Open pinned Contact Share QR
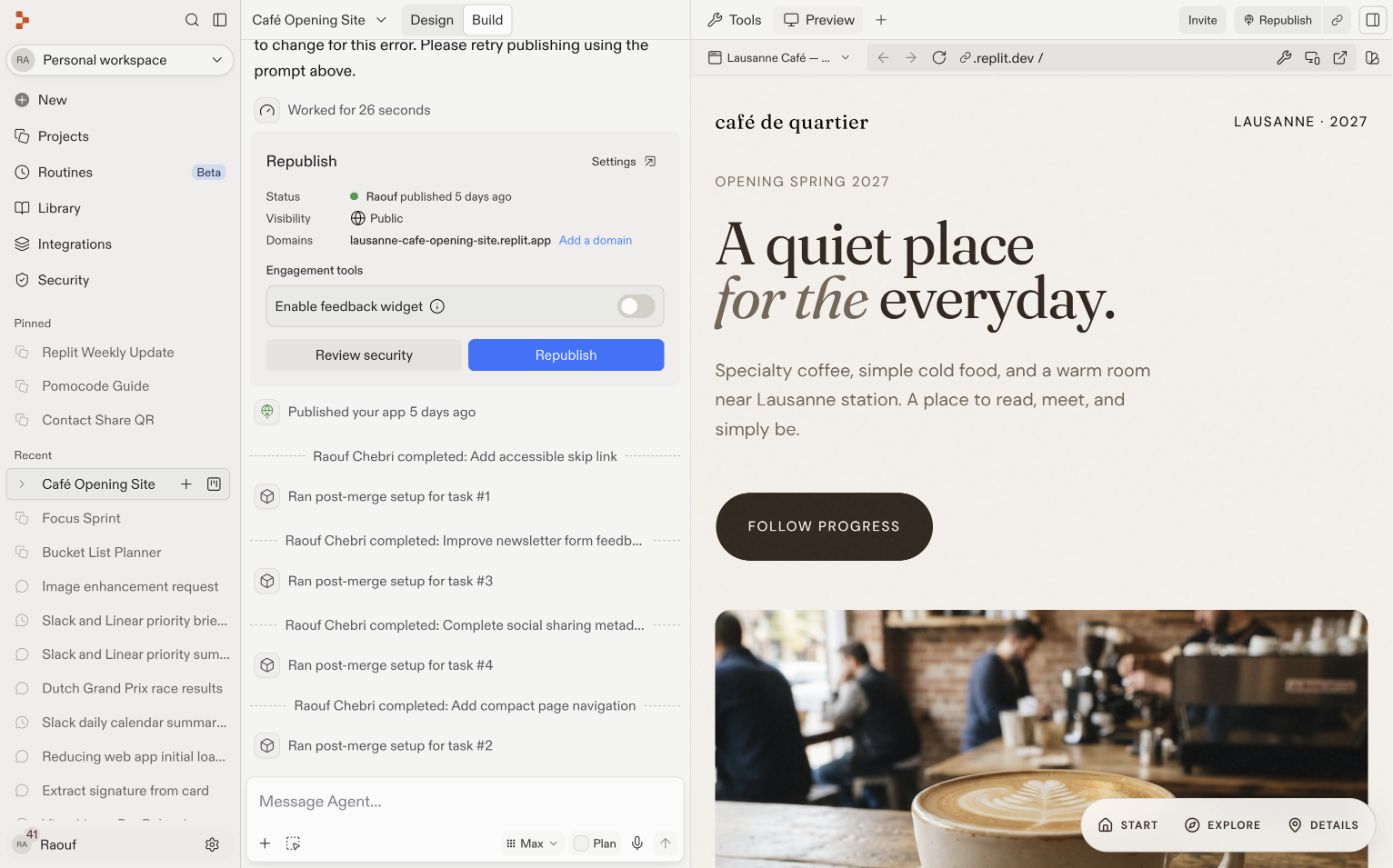1393x868 pixels. coord(118,420)
